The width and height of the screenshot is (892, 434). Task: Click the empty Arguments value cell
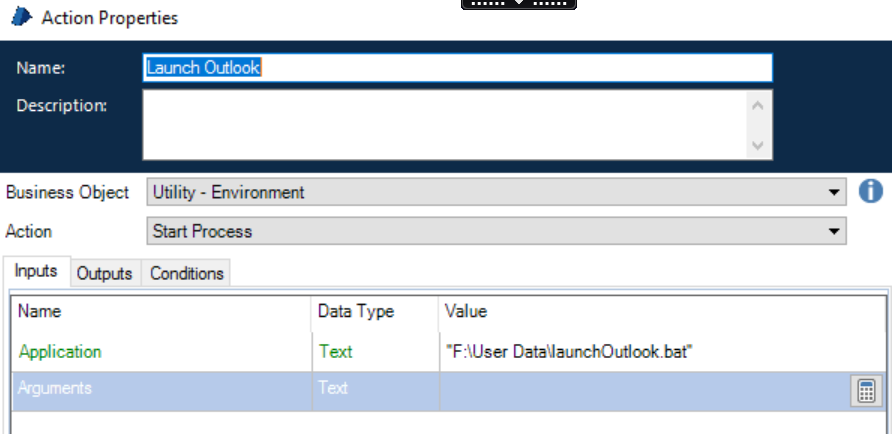[640, 391]
